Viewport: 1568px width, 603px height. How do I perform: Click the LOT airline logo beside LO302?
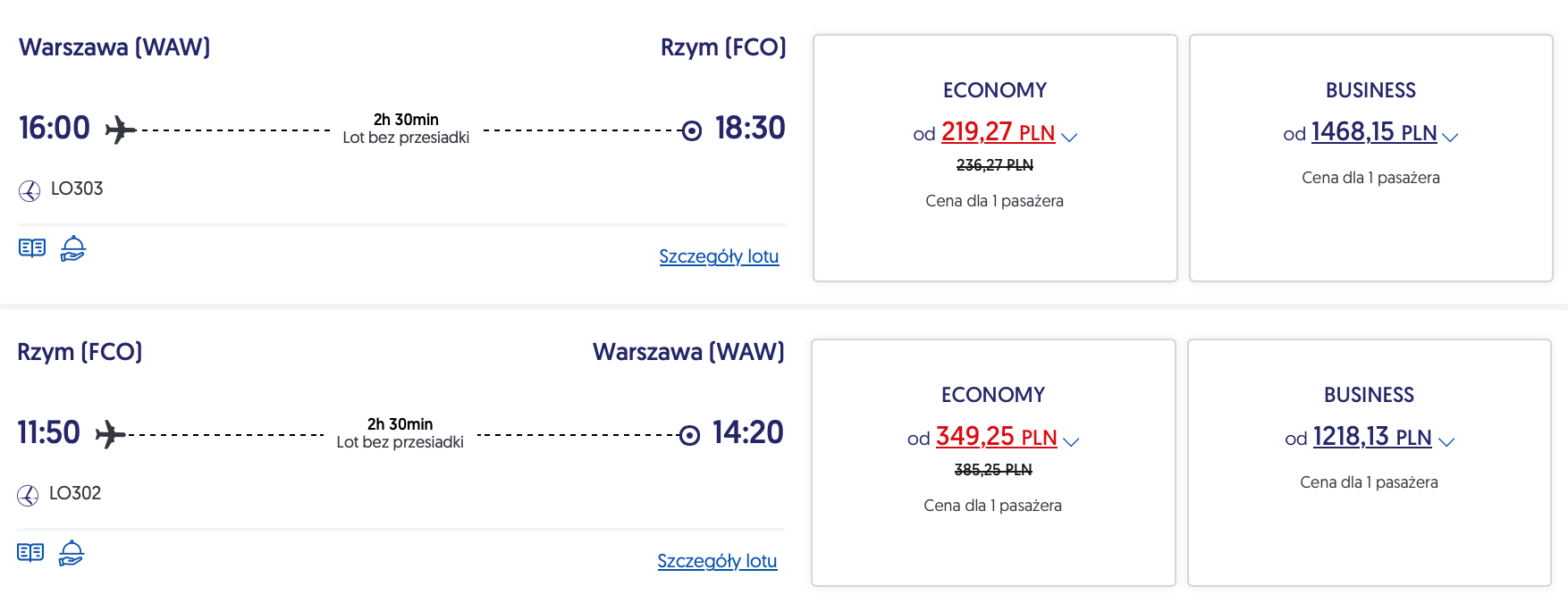coord(28,495)
